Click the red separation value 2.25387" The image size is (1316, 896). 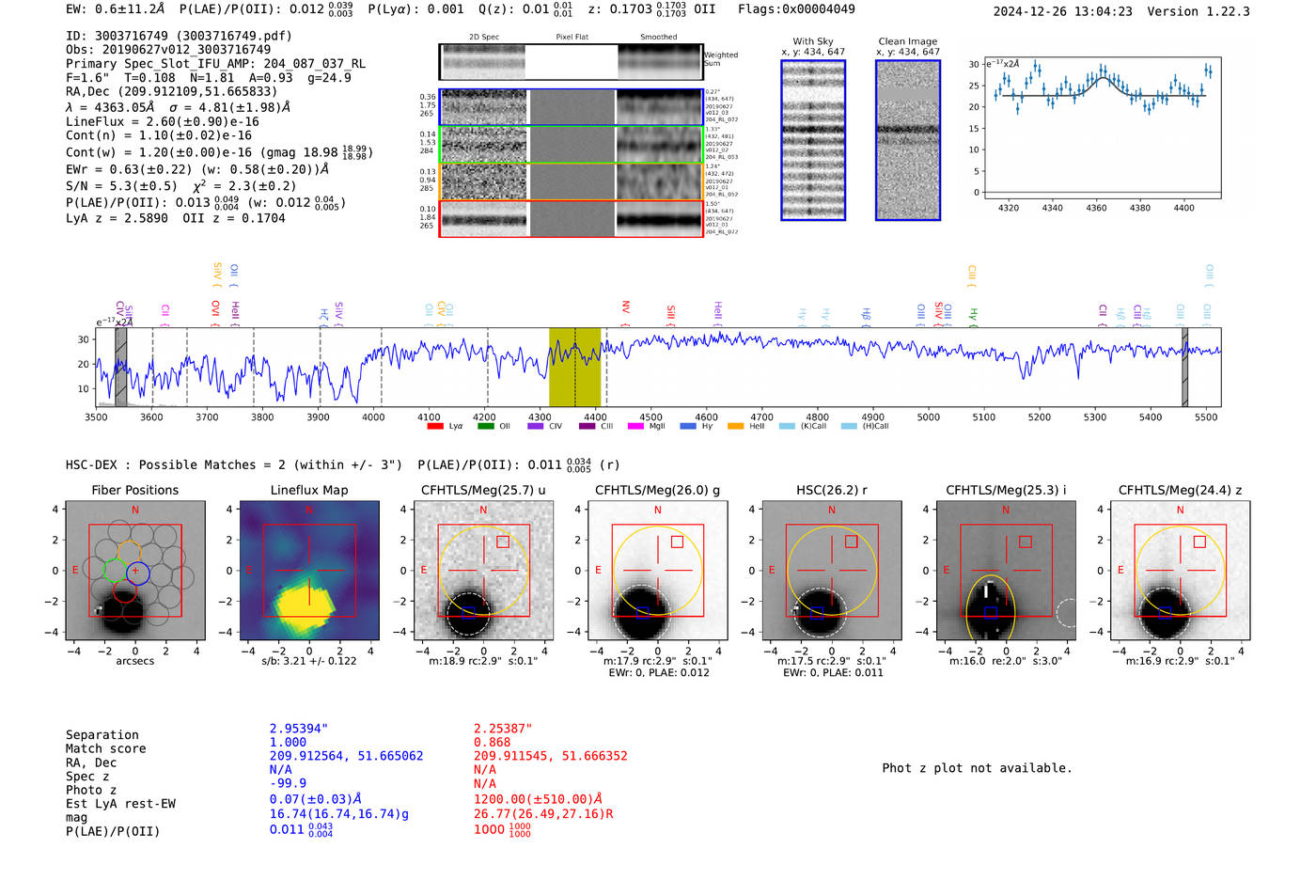pos(503,729)
